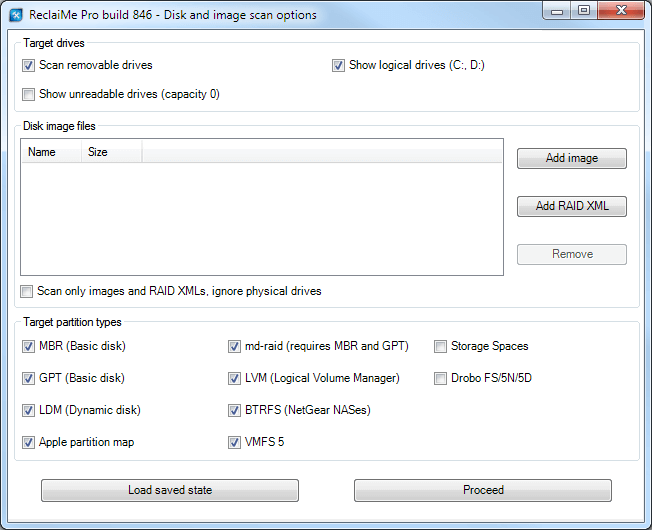Enable Storage Spaces partition type
The height and width of the screenshot is (530, 652).
pyautogui.click(x=441, y=347)
